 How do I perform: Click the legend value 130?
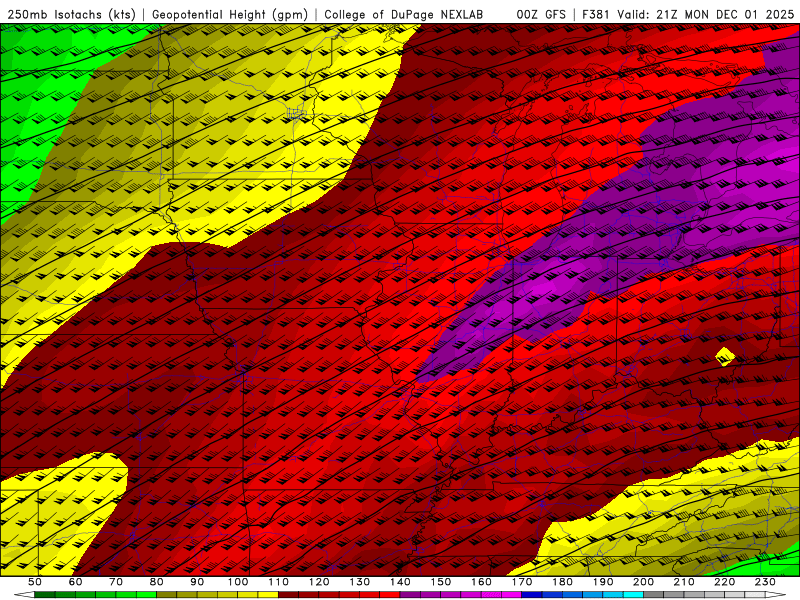tap(359, 582)
